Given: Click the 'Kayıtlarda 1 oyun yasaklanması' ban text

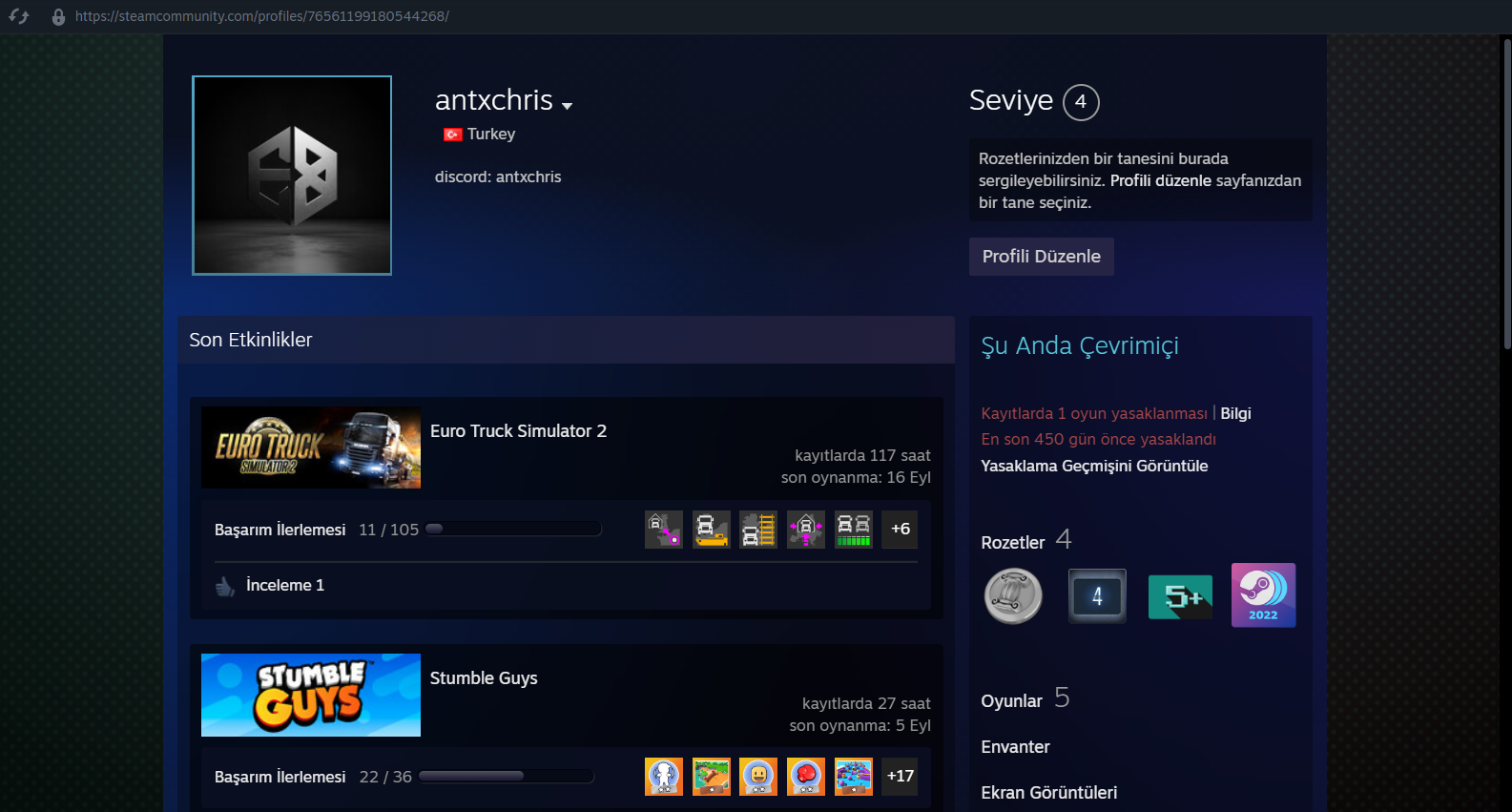Looking at the screenshot, I should 1094,413.
